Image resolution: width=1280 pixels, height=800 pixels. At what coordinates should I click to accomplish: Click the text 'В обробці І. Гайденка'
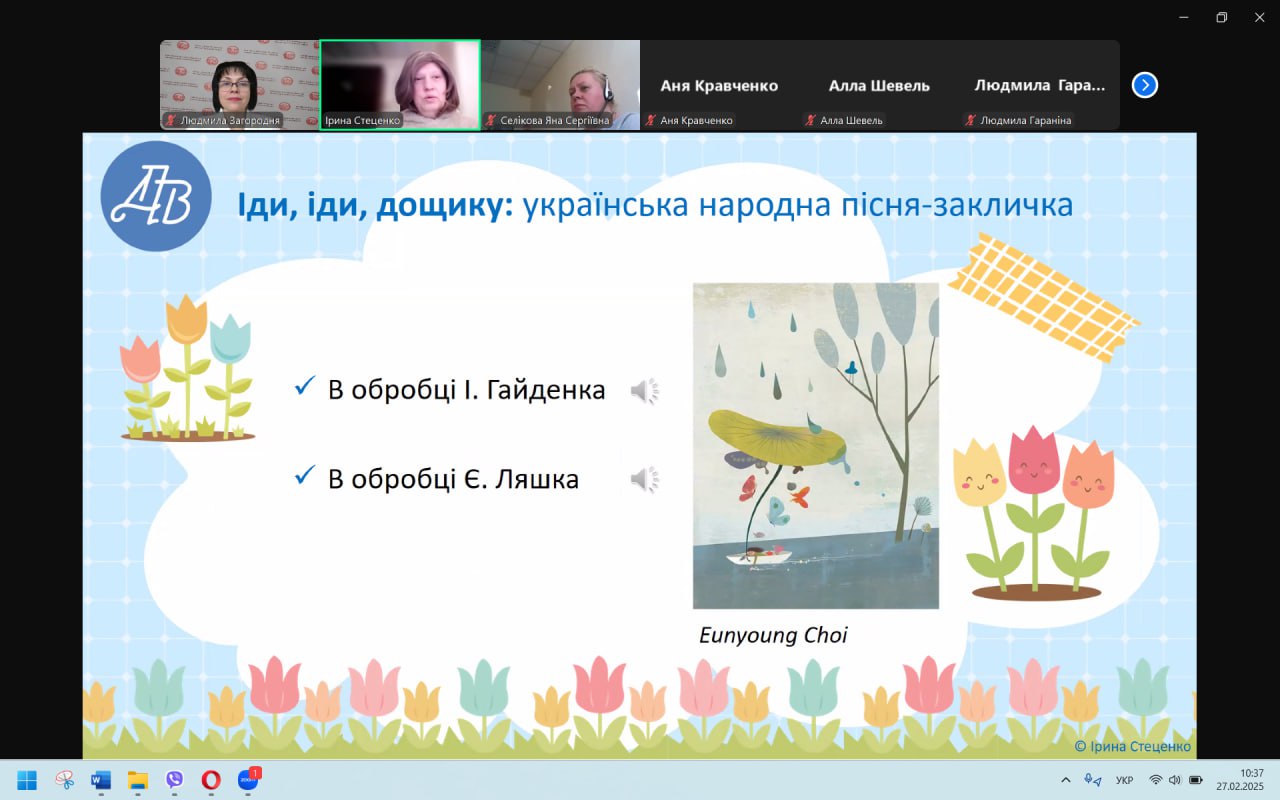tap(467, 390)
